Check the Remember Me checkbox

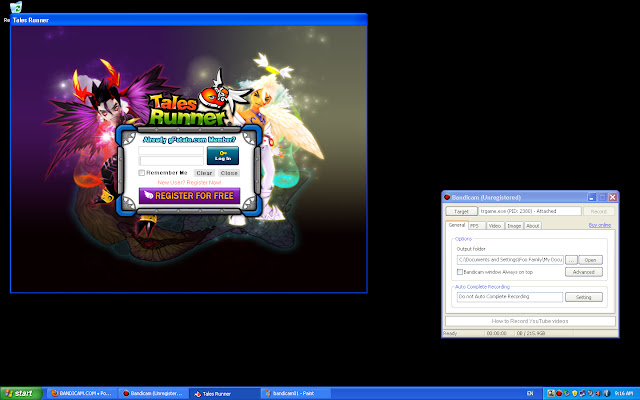tap(142, 173)
